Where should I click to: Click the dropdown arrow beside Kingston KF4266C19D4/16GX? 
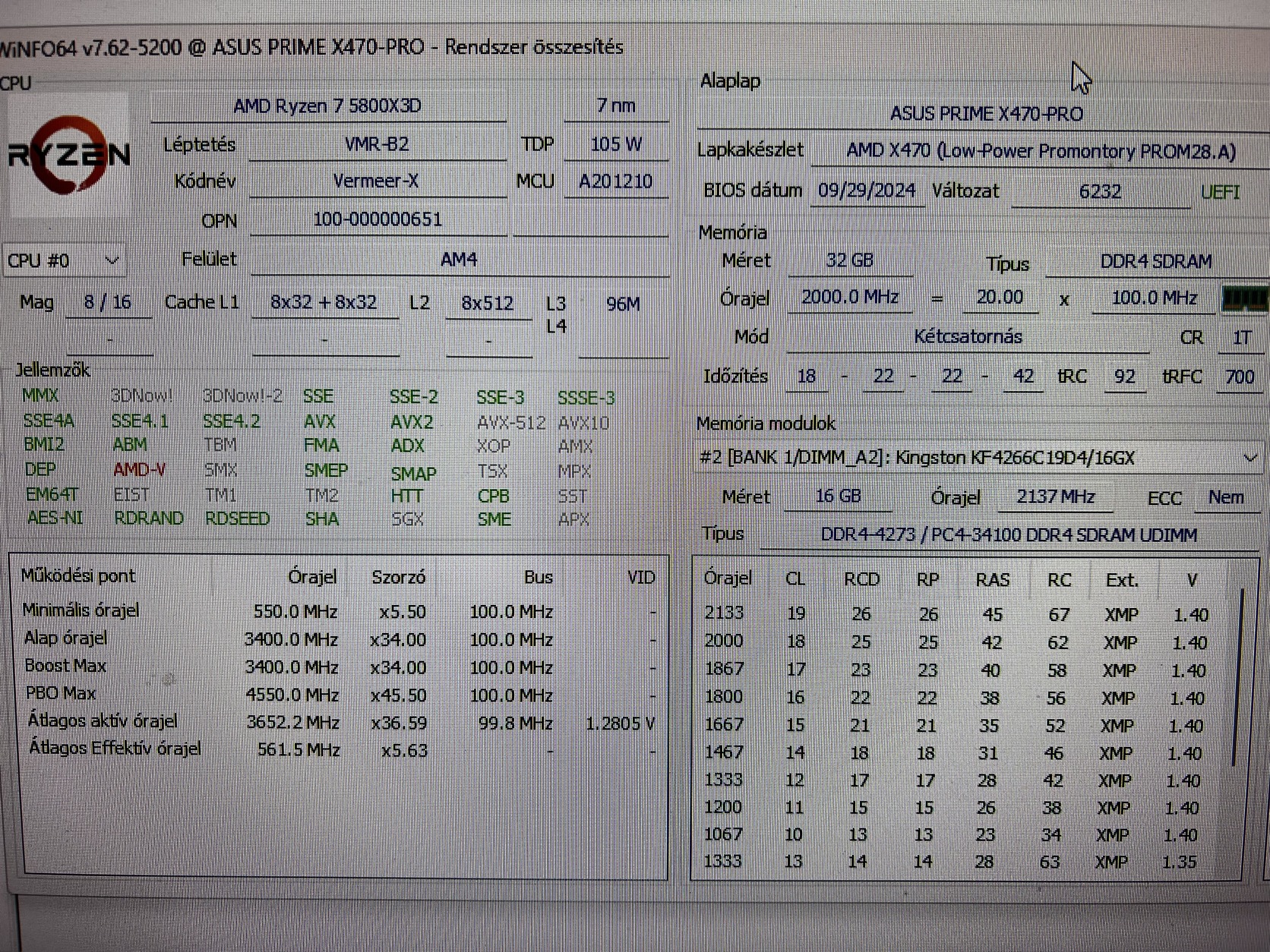coord(1249,458)
